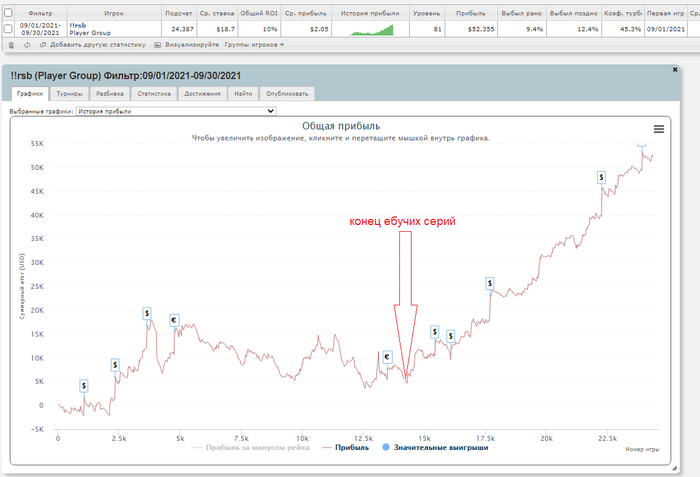700x477 pixels.
Task: Click the $ win marker near game 2.5k
Action: coord(115,365)
